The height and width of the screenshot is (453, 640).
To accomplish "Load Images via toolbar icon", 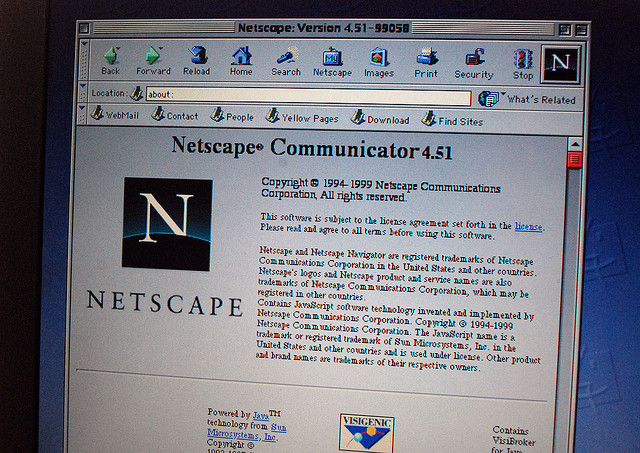I will coord(379,62).
